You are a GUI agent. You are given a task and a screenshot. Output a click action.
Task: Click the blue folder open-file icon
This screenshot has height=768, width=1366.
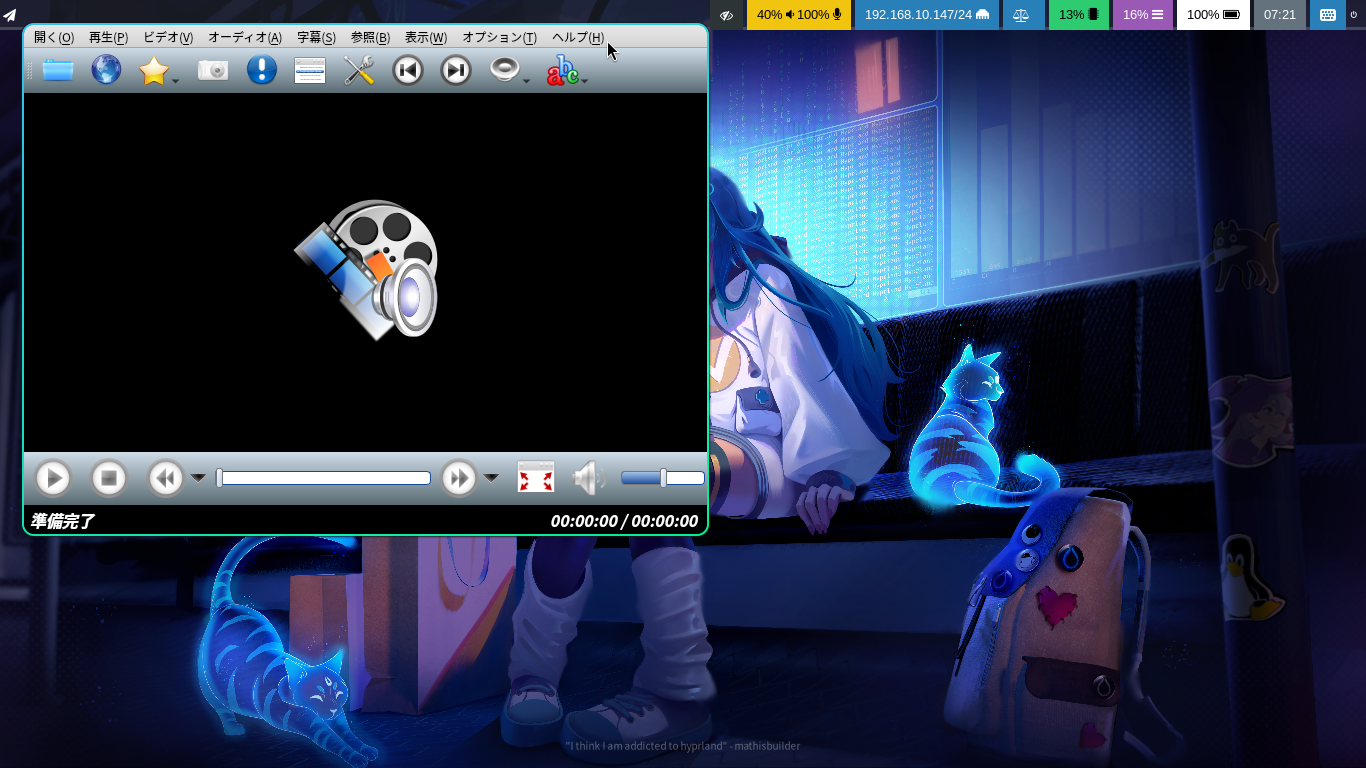pos(58,70)
